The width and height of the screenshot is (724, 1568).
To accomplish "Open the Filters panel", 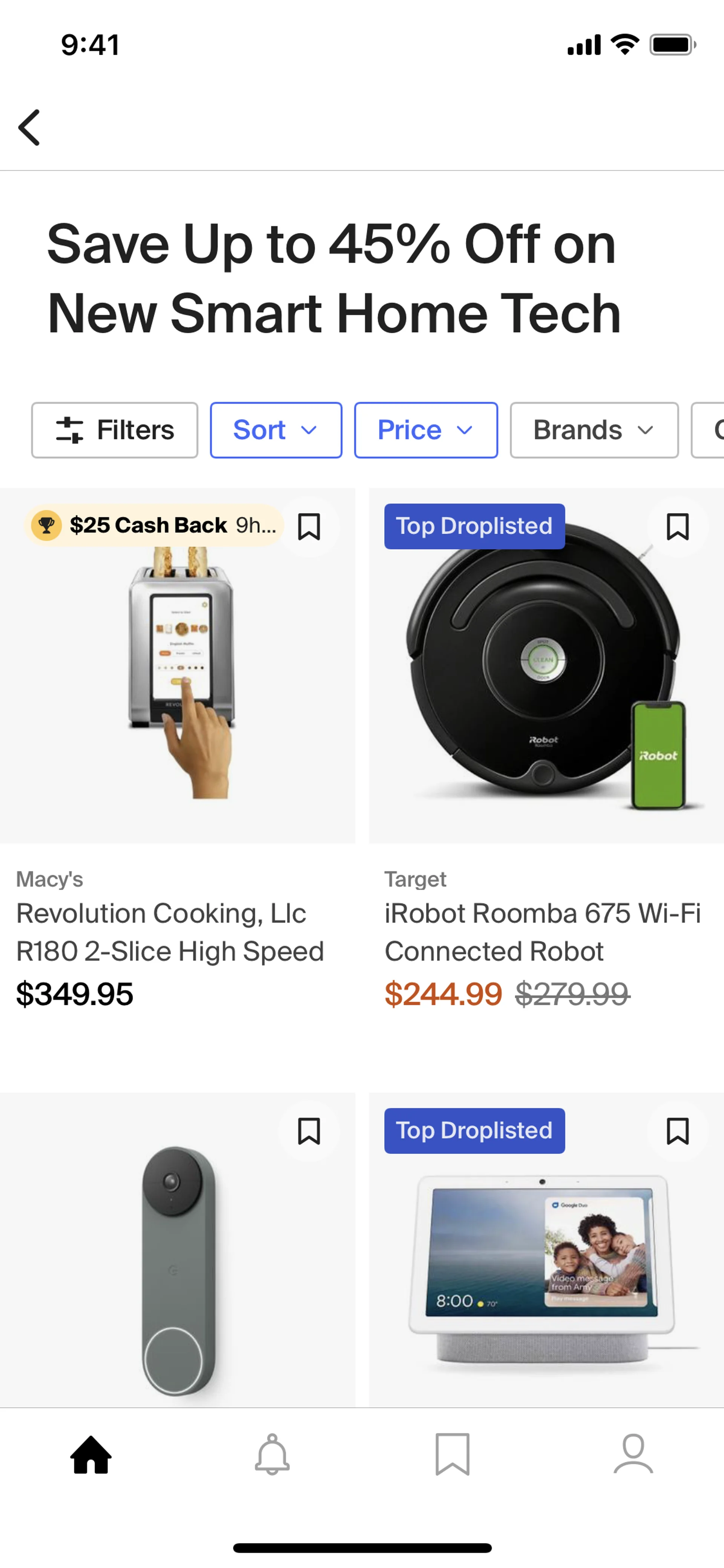I will pyautogui.click(x=114, y=430).
